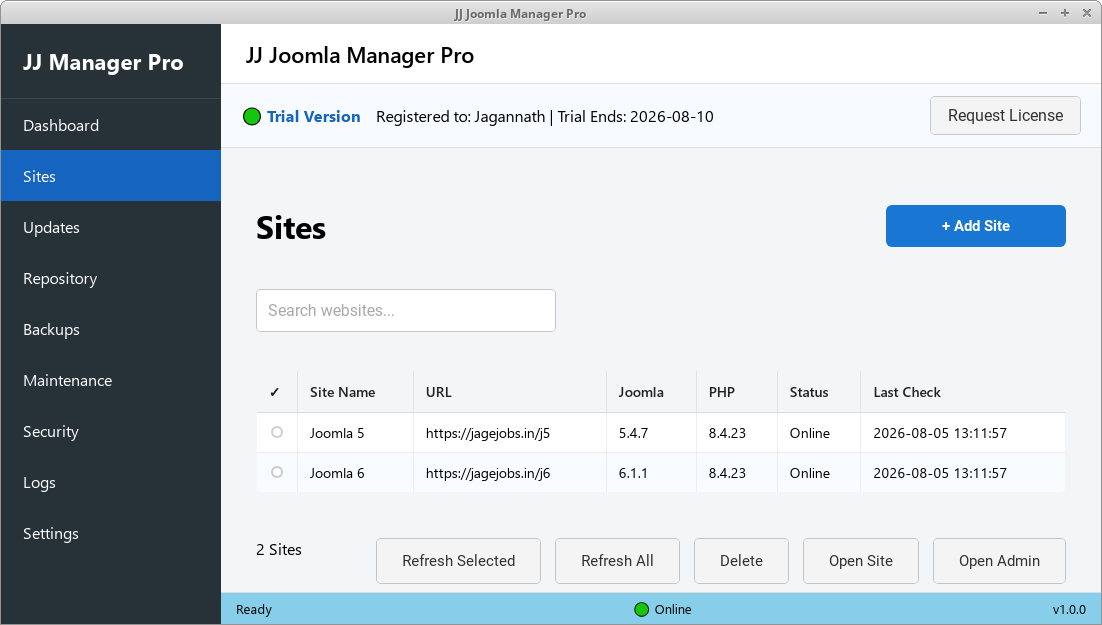Close the JJ Joomla Manager Pro window

click(1087, 13)
